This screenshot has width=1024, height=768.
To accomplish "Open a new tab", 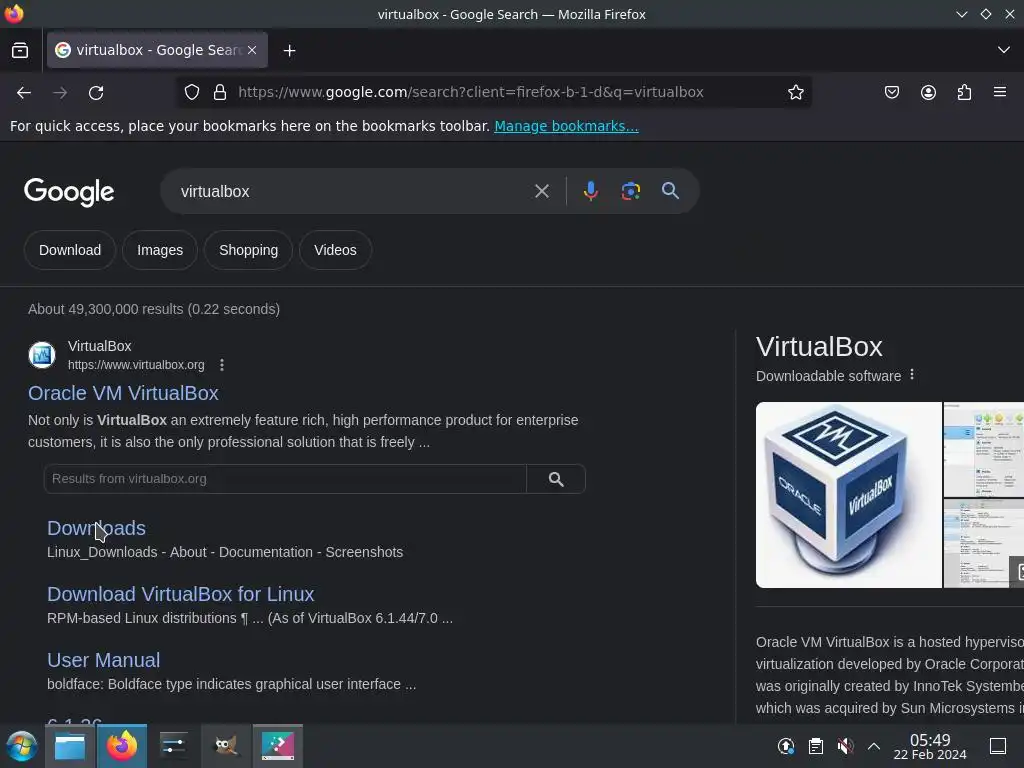I will click(x=289, y=50).
